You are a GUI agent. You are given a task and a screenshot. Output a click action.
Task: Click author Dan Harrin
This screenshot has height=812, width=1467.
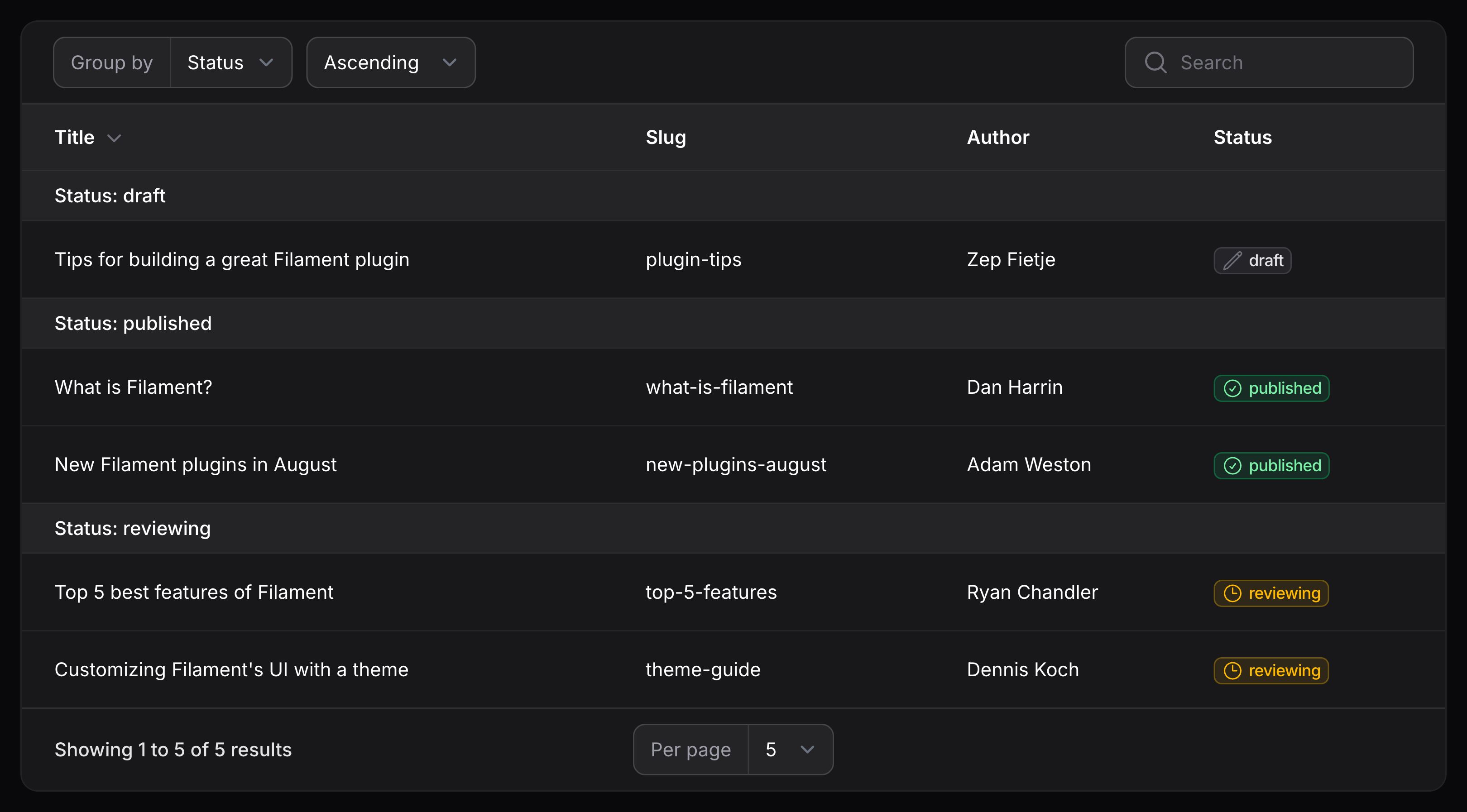[x=1014, y=387]
